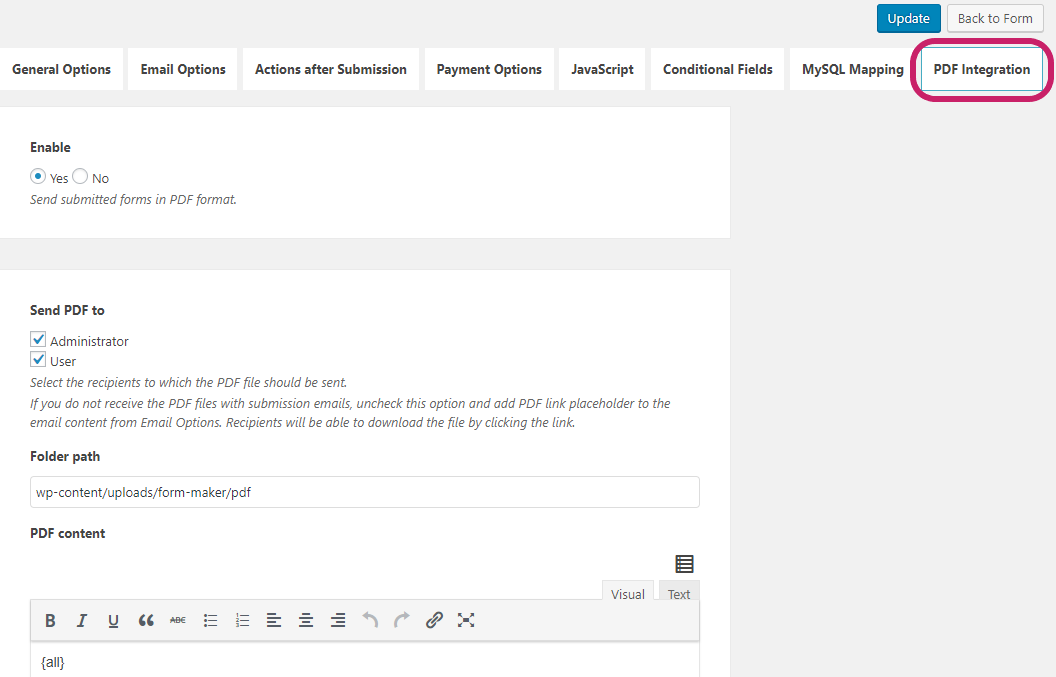Apply bold formatting in the PDF content editor
Screen dimensions: 1056x677
point(50,620)
